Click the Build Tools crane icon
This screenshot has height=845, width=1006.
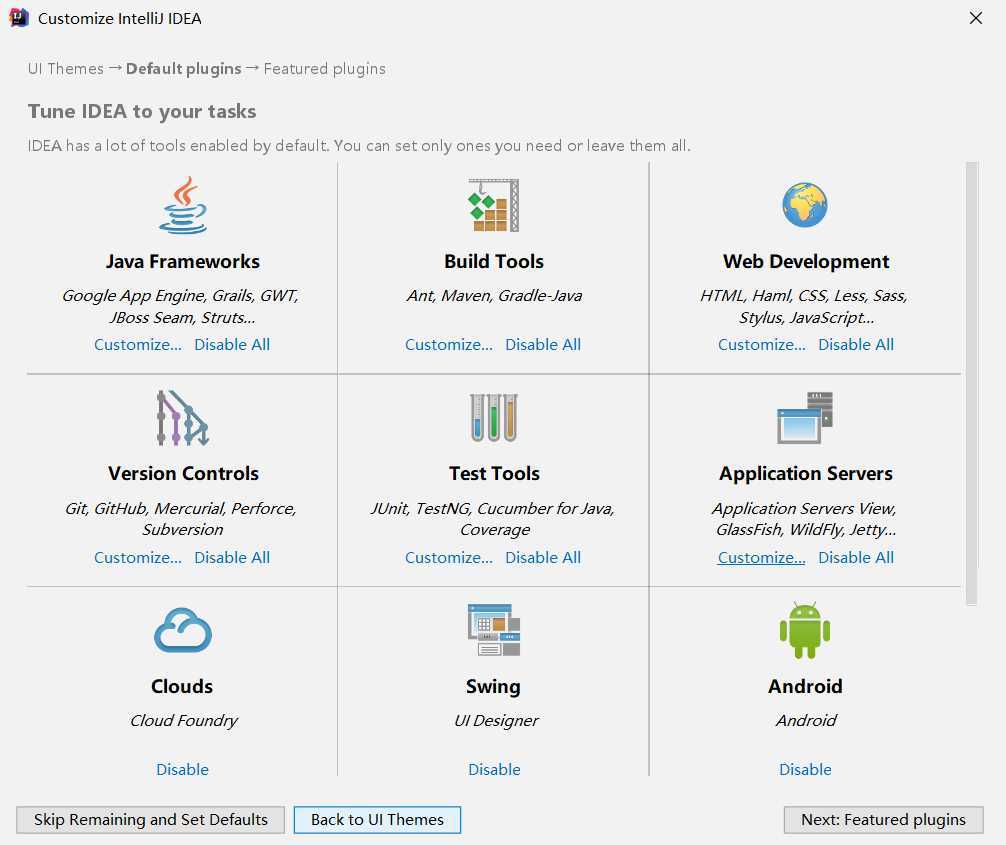pyautogui.click(x=493, y=205)
